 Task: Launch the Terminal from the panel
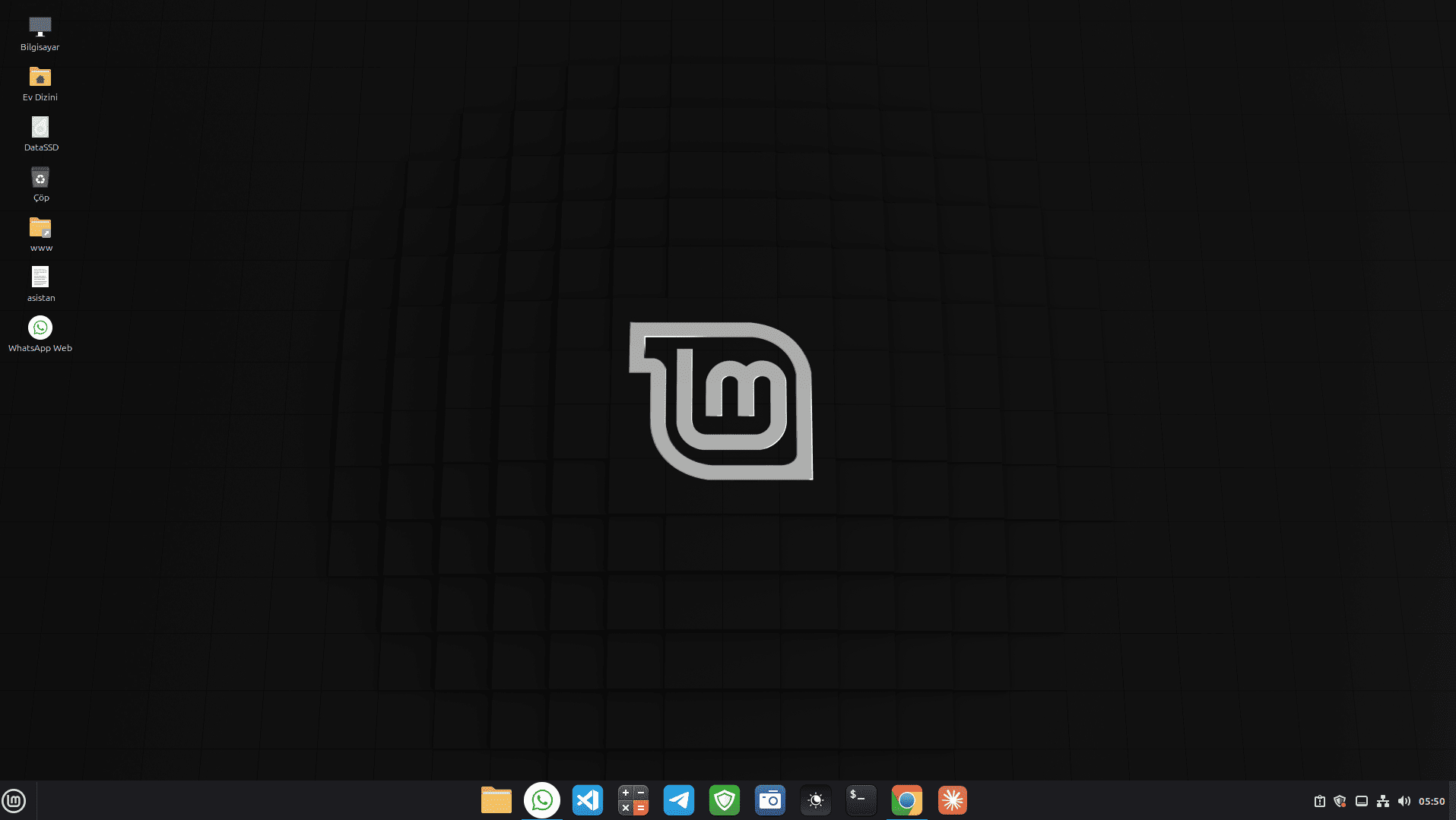click(x=861, y=800)
